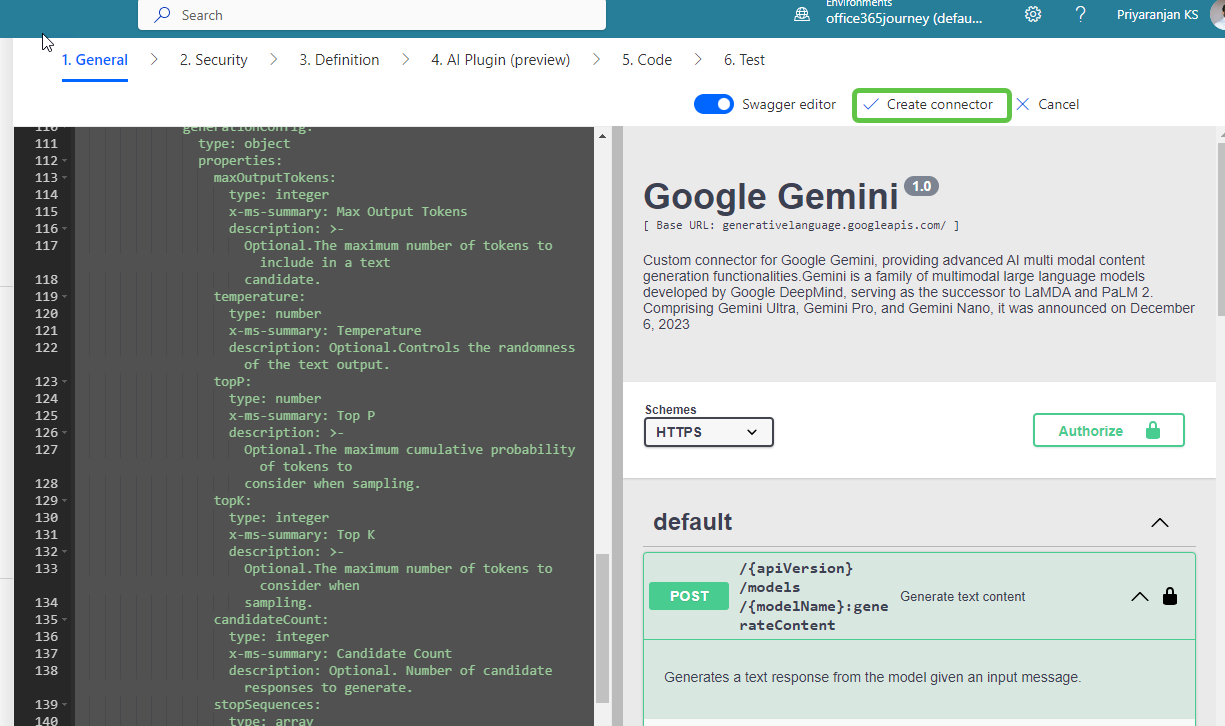Click the lock icon on POST operation
The image size is (1225, 726).
[x=1170, y=596]
